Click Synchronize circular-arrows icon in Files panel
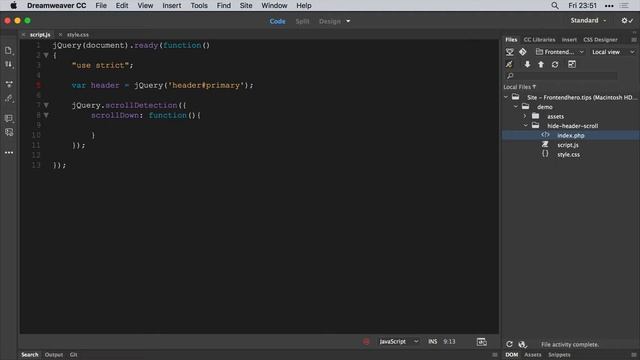640x360 pixels. coord(555,64)
